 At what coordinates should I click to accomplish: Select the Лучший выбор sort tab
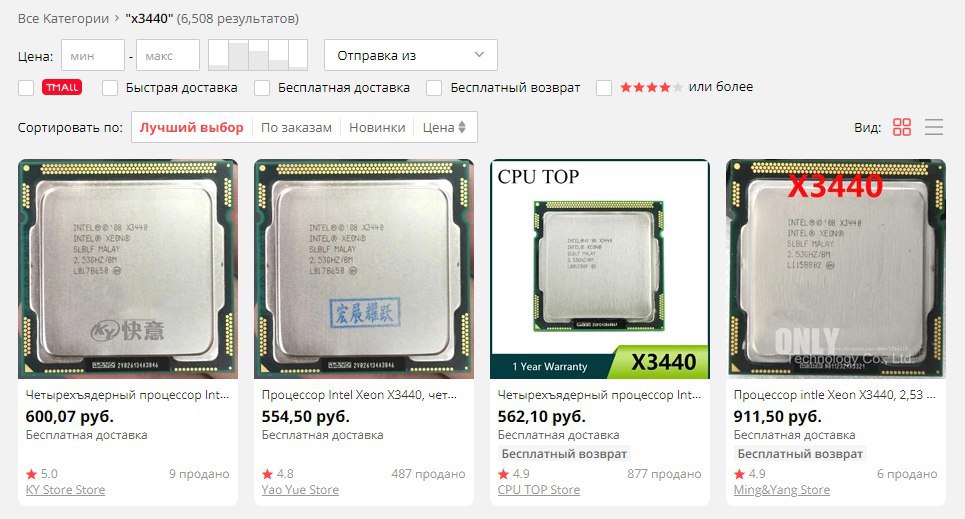(191, 127)
